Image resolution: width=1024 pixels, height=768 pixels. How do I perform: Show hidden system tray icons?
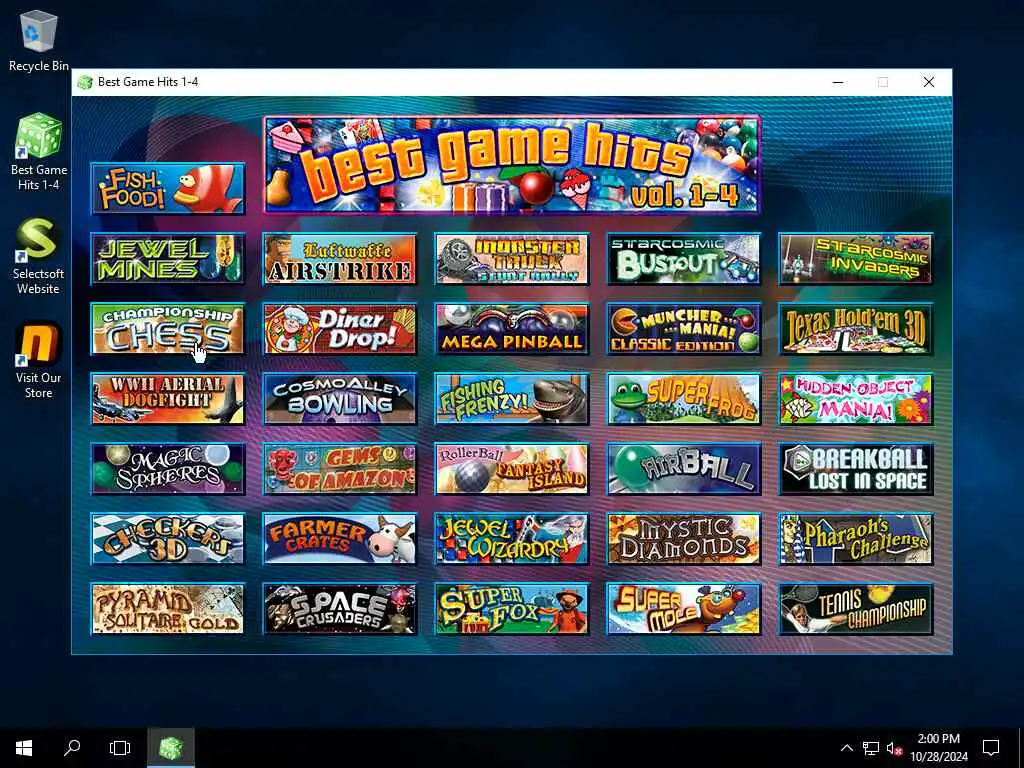(846, 748)
